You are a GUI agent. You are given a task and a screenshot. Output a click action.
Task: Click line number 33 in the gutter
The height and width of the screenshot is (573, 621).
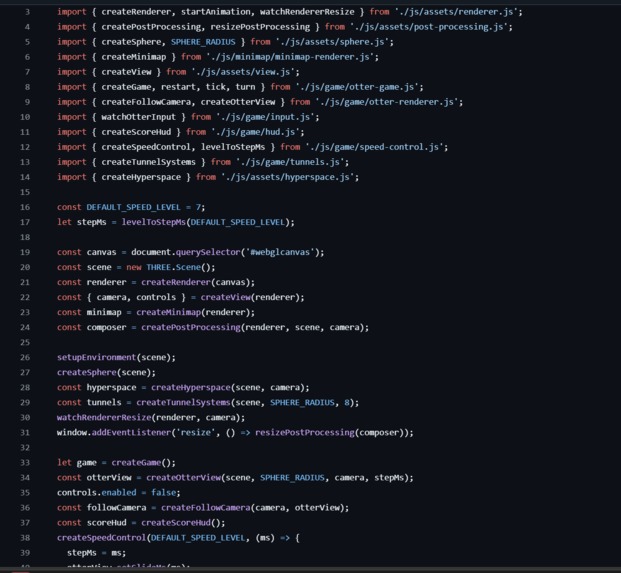tap(25, 463)
